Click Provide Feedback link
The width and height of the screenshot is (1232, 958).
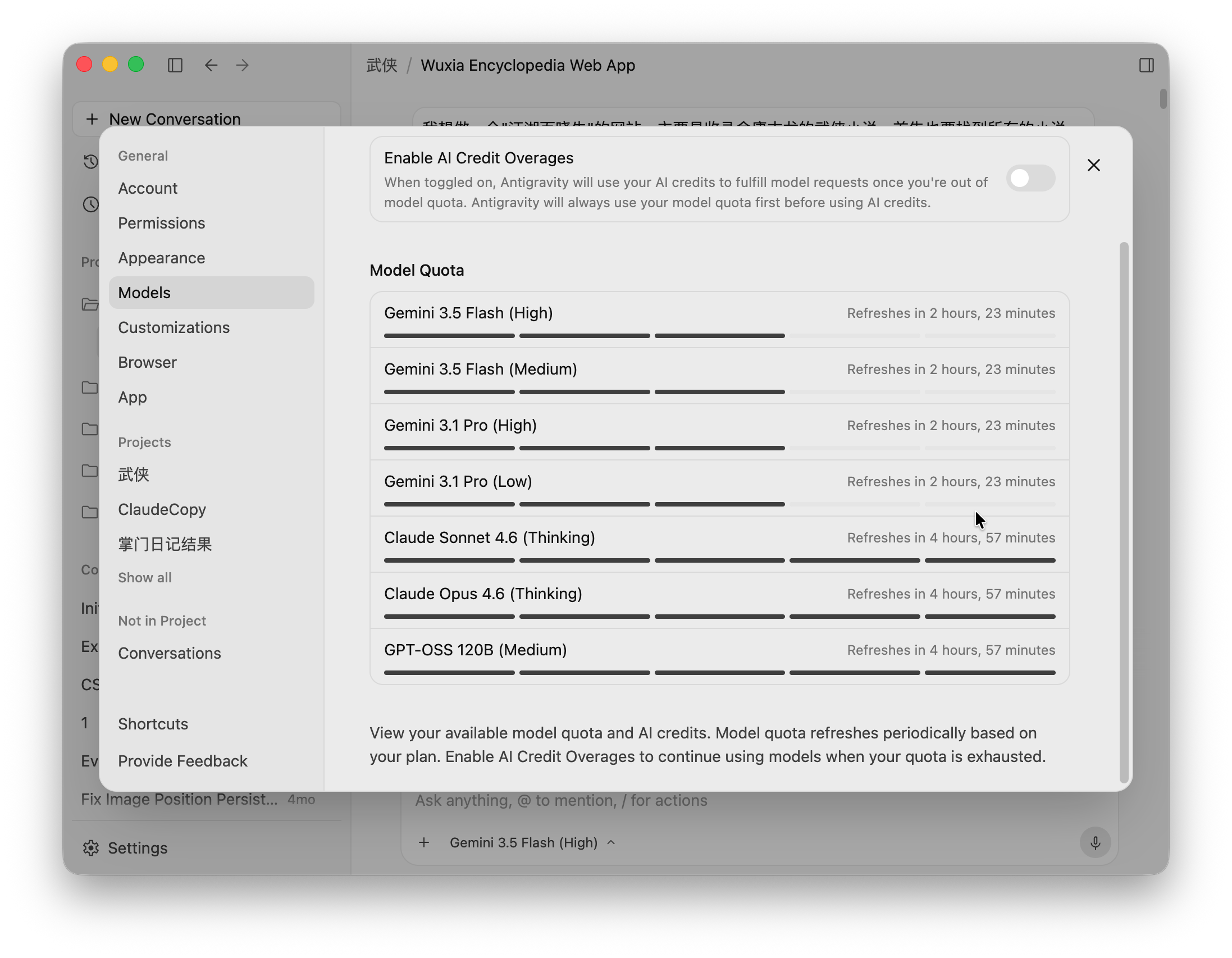point(182,761)
